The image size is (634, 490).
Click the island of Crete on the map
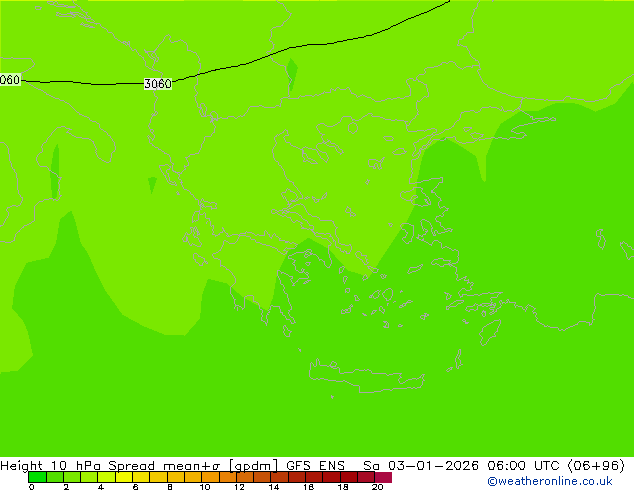366,378
